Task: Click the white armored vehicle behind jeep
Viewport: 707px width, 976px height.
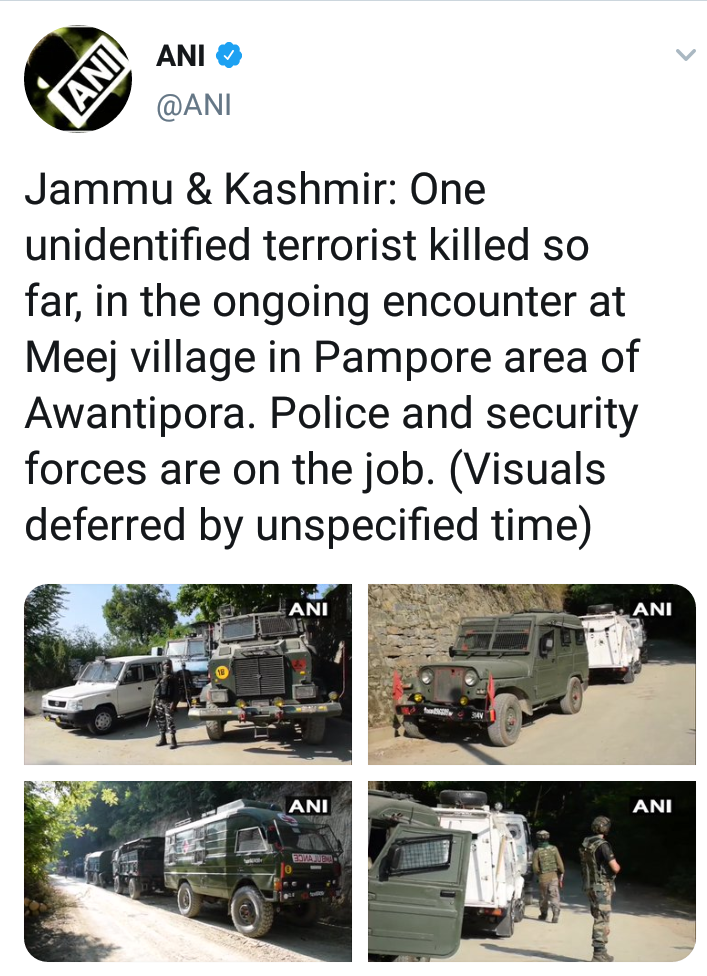Action: tap(613, 644)
